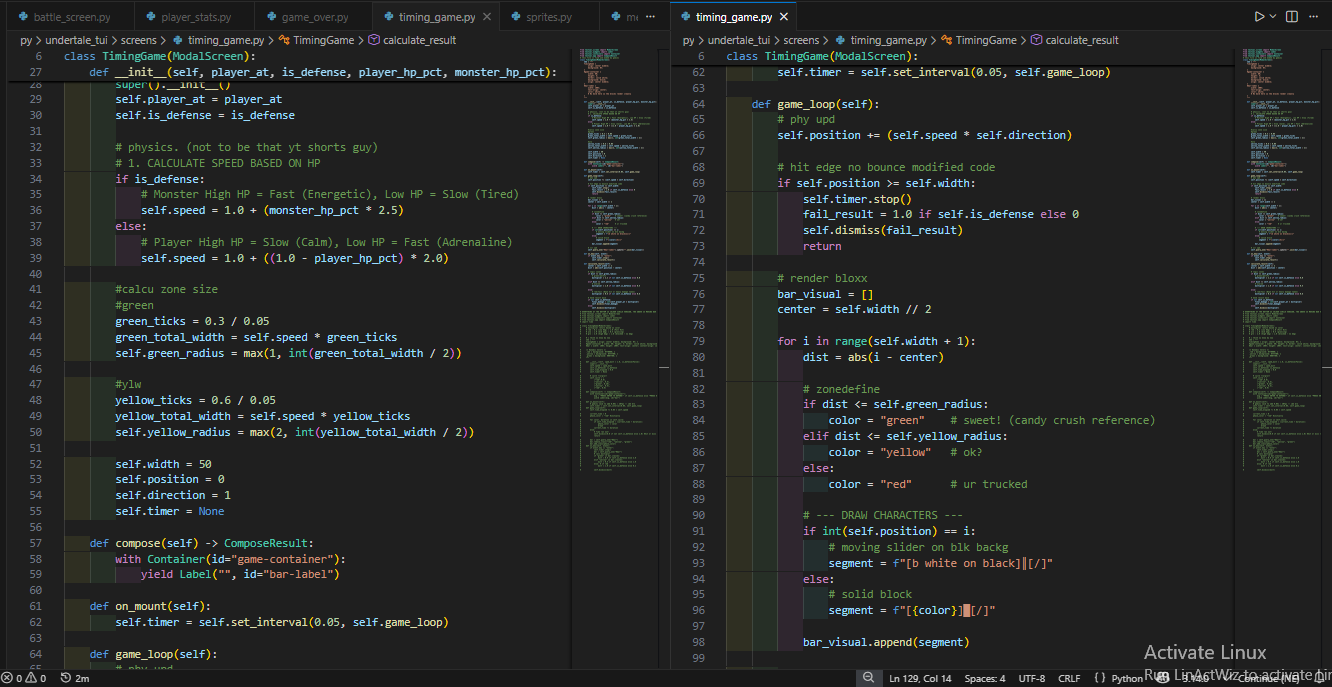Run the Python file with the play button
Viewport: 1332px width, 687px height.
click(x=1259, y=17)
